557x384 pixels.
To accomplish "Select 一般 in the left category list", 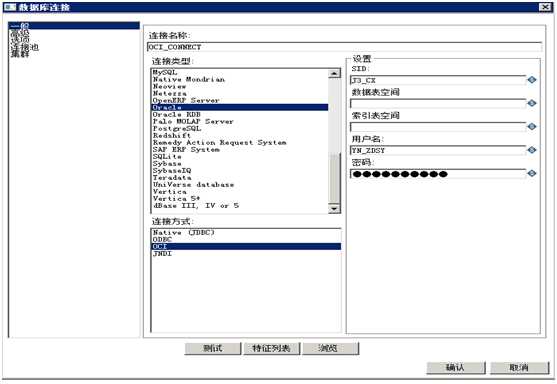I will click(74, 26).
